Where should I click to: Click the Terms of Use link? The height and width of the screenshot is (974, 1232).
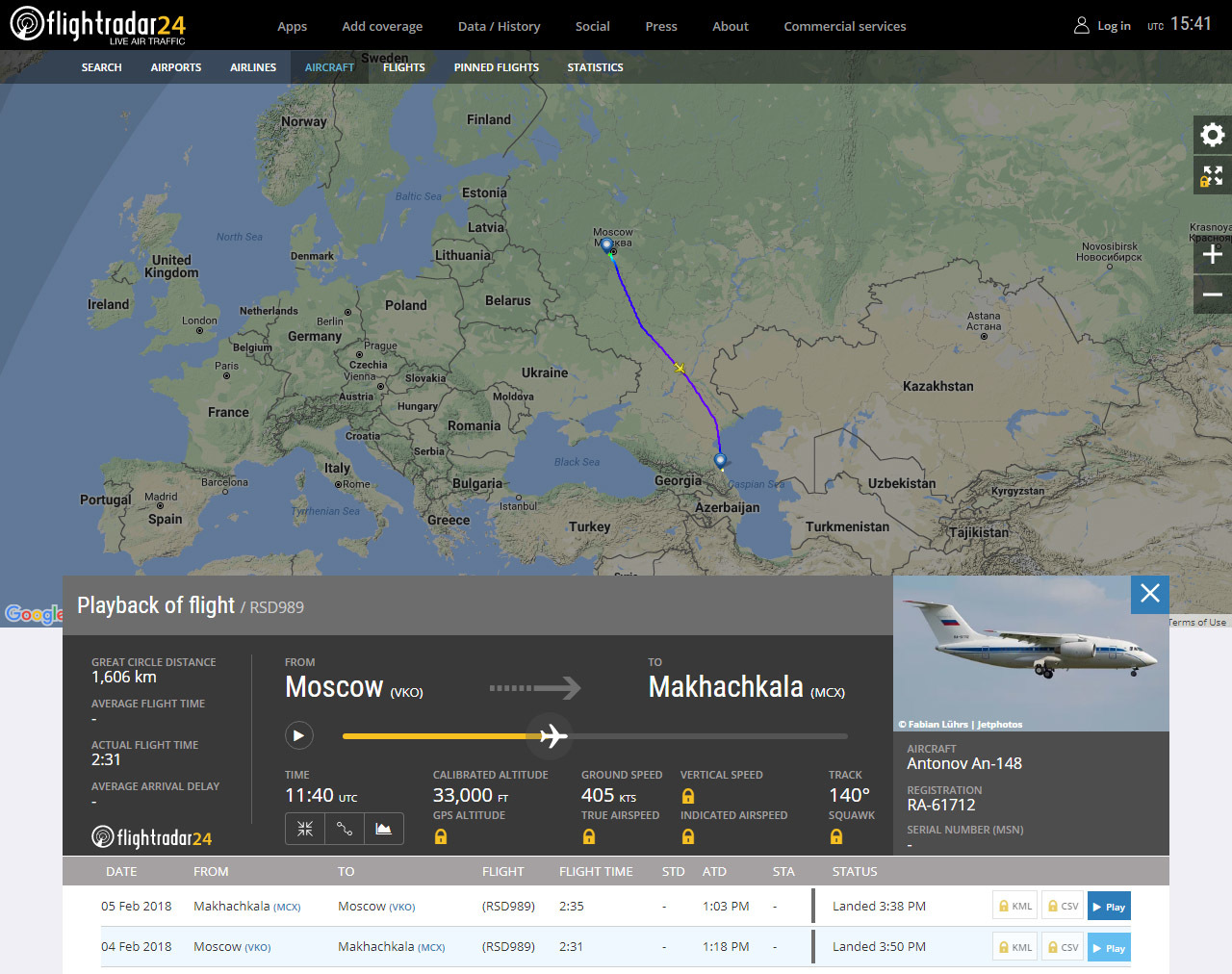1197,622
